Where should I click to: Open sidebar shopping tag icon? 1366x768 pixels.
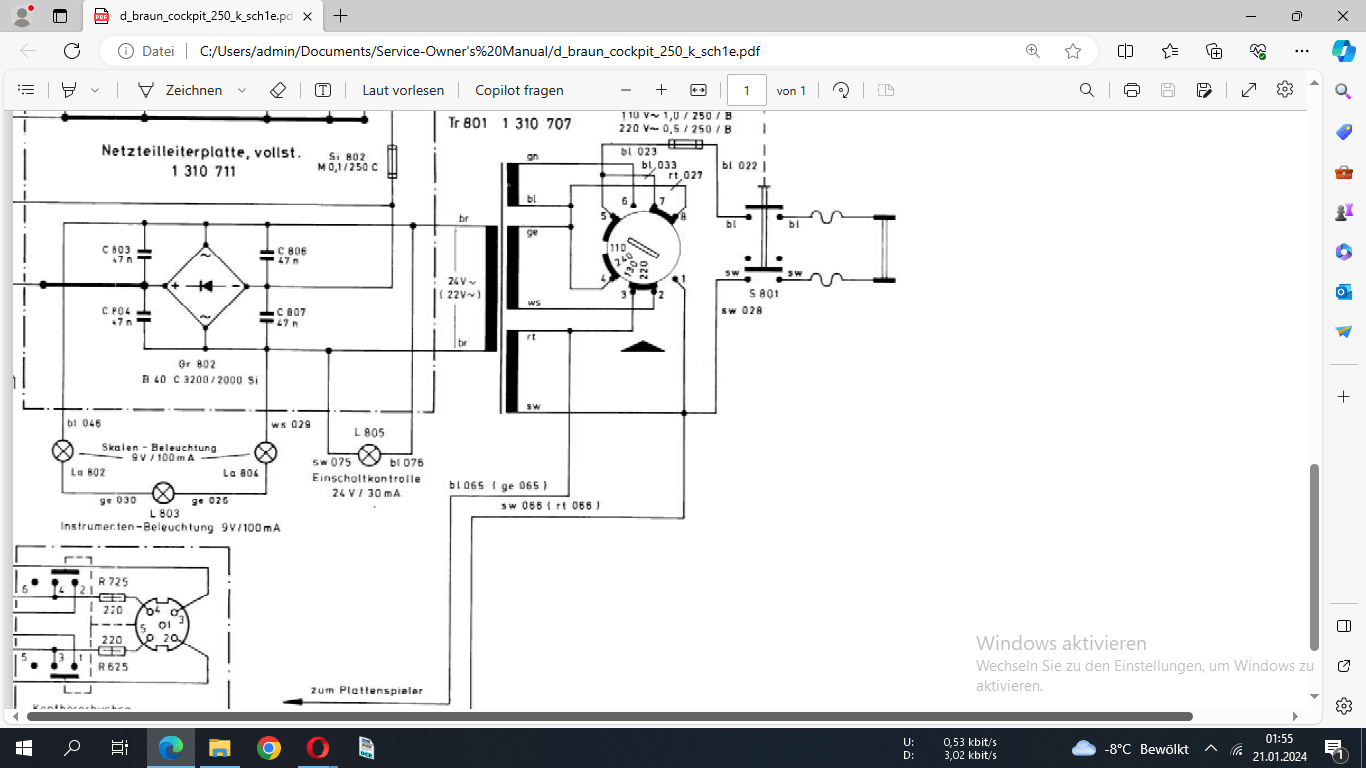[x=1343, y=132]
